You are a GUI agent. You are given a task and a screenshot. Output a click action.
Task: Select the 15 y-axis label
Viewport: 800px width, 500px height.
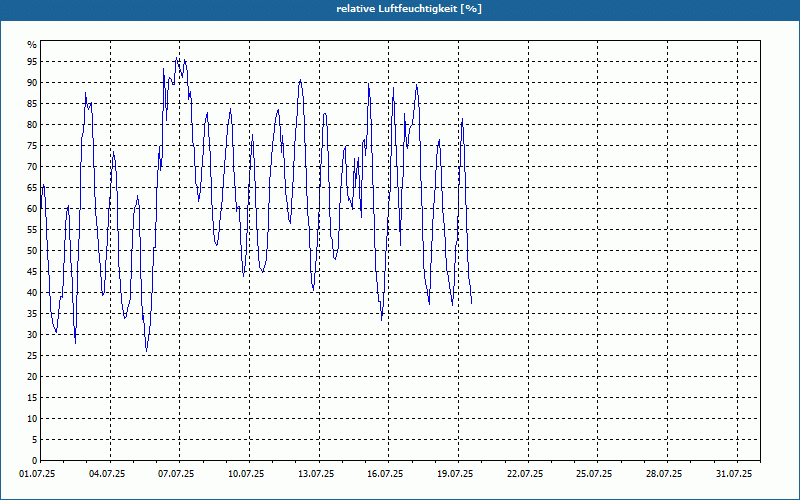32,397
